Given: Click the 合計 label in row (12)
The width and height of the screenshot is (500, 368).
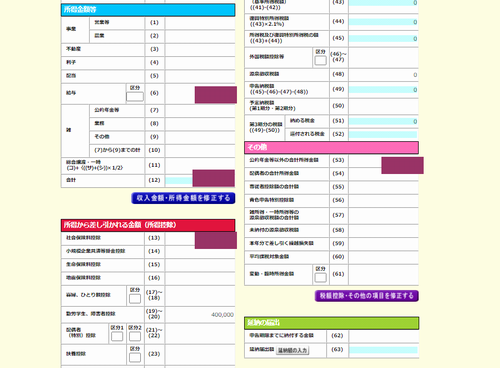Looking at the screenshot, I should [71, 180].
